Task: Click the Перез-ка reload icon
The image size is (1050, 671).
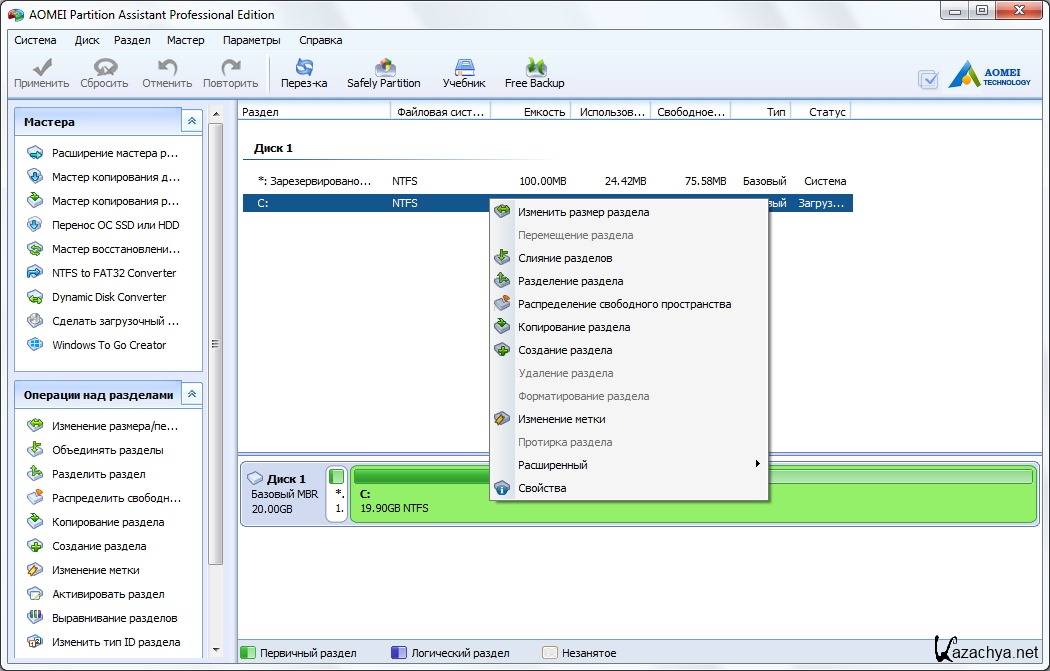Action: (x=304, y=72)
